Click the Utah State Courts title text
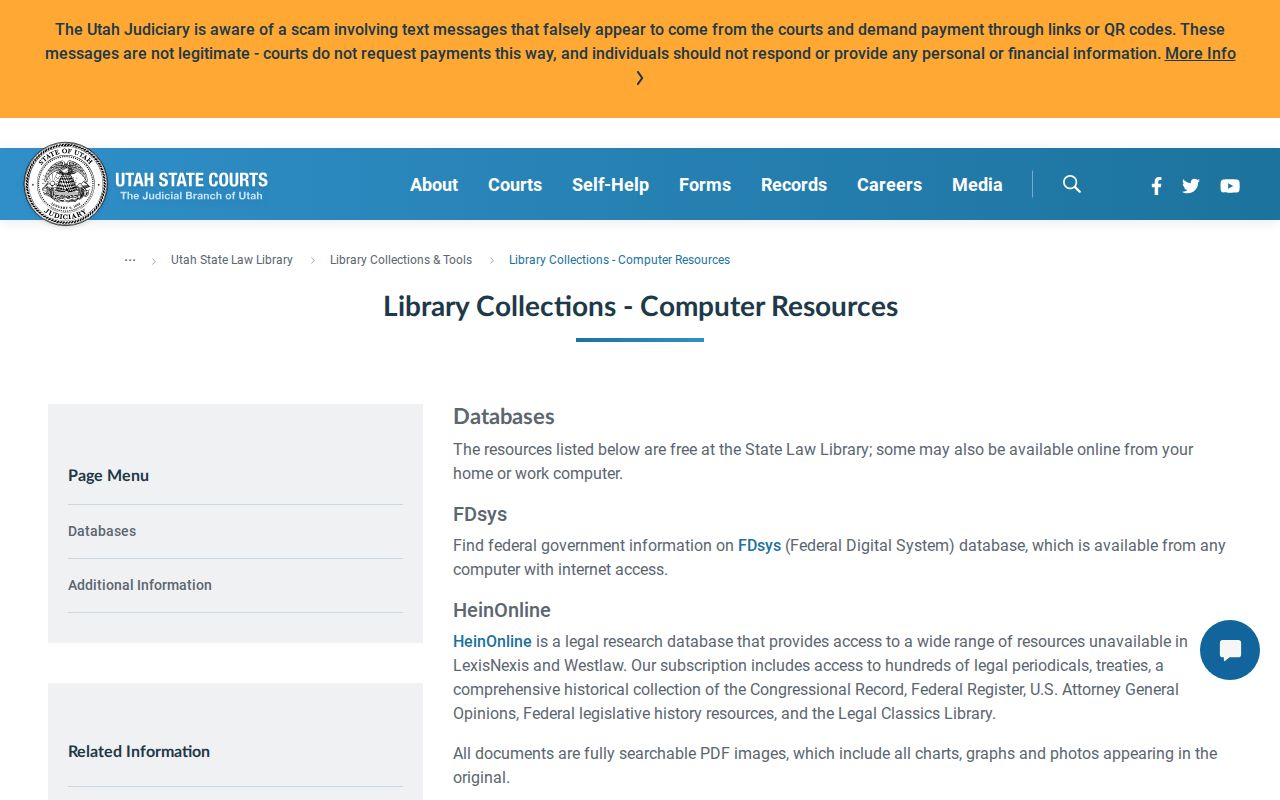Viewport: 1280px width, 800px height. [x=191, y=180]
